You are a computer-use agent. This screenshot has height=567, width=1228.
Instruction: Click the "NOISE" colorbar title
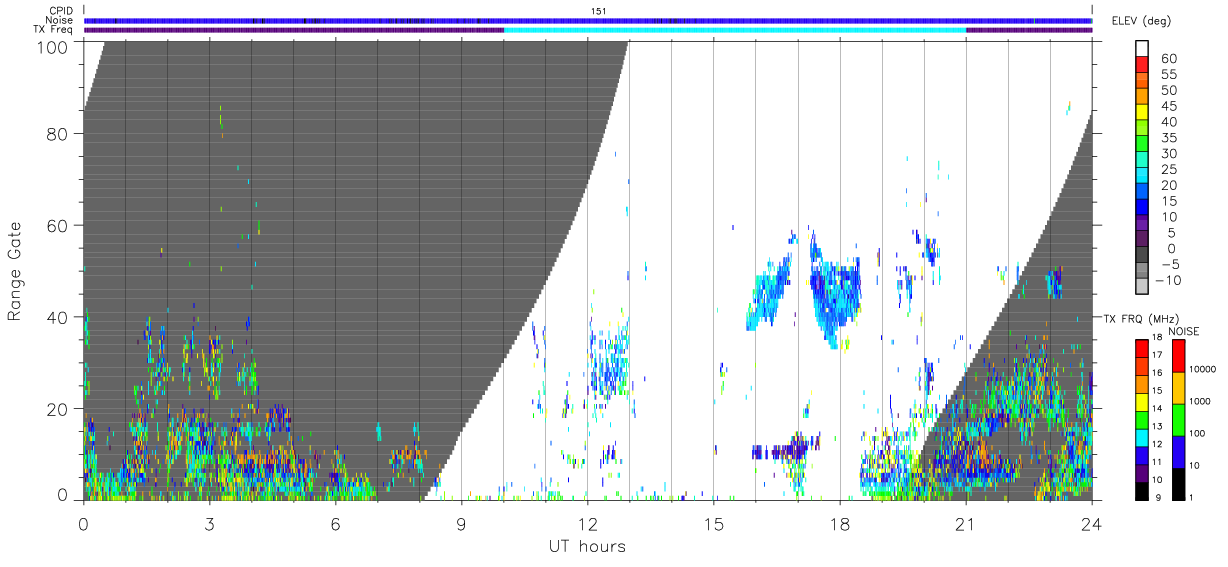click(1185, 330)
